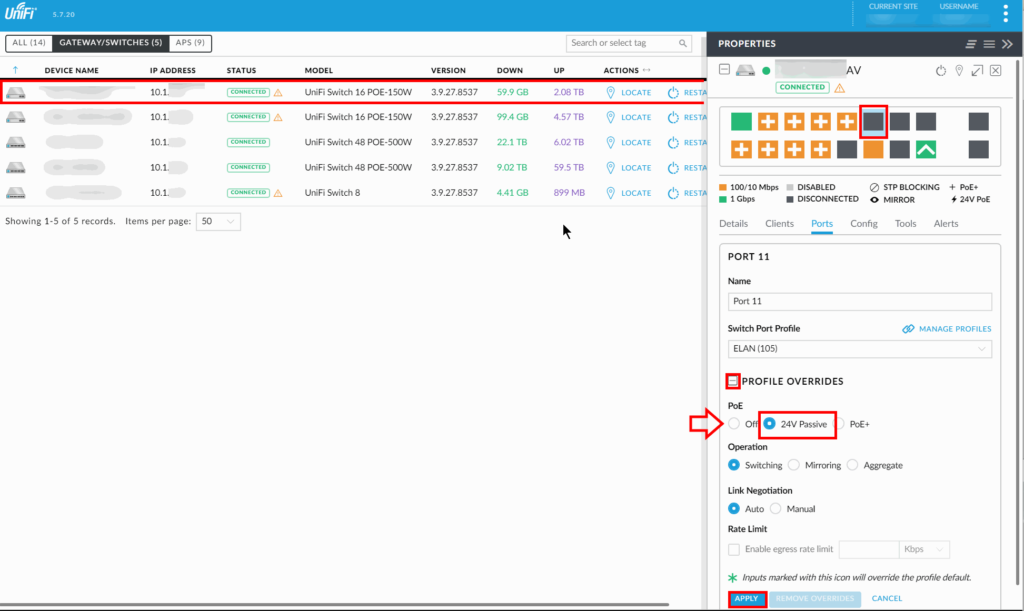Set Link Negotiation to Manual
This screenshot has width=1024, height=611.
[775, 509]
